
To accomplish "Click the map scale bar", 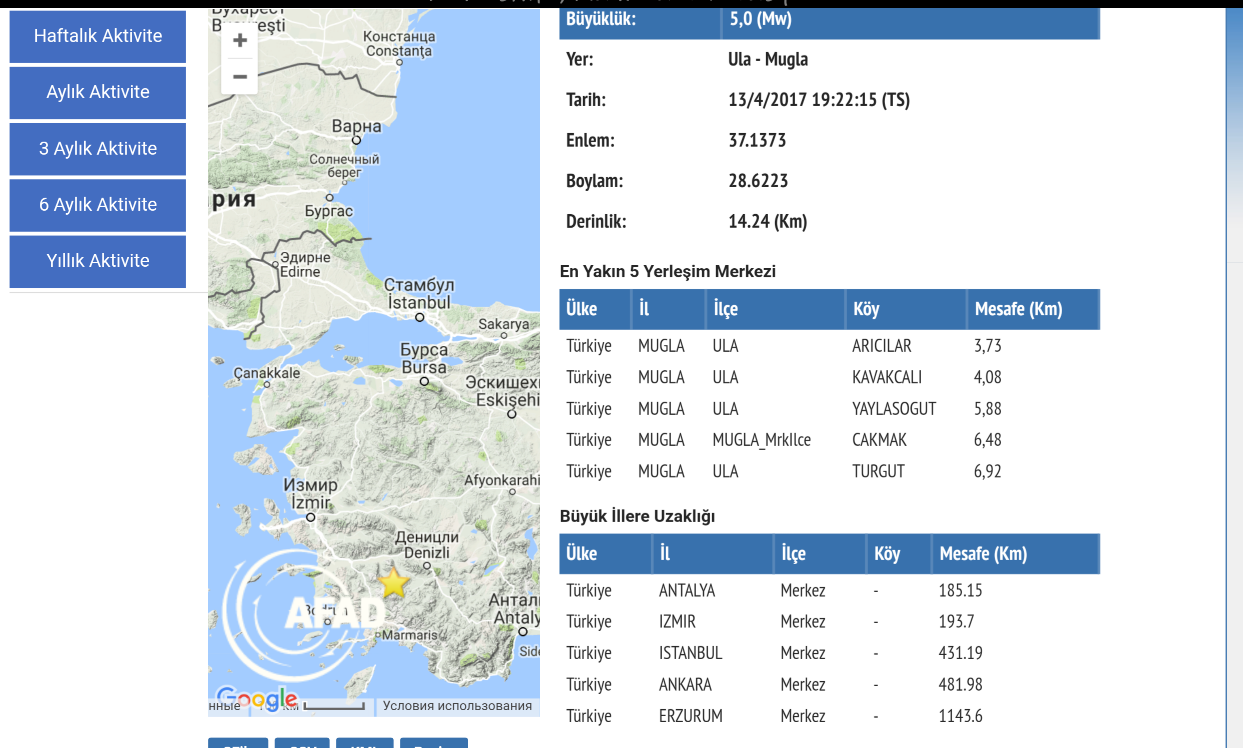I will (x=334, y=706).
